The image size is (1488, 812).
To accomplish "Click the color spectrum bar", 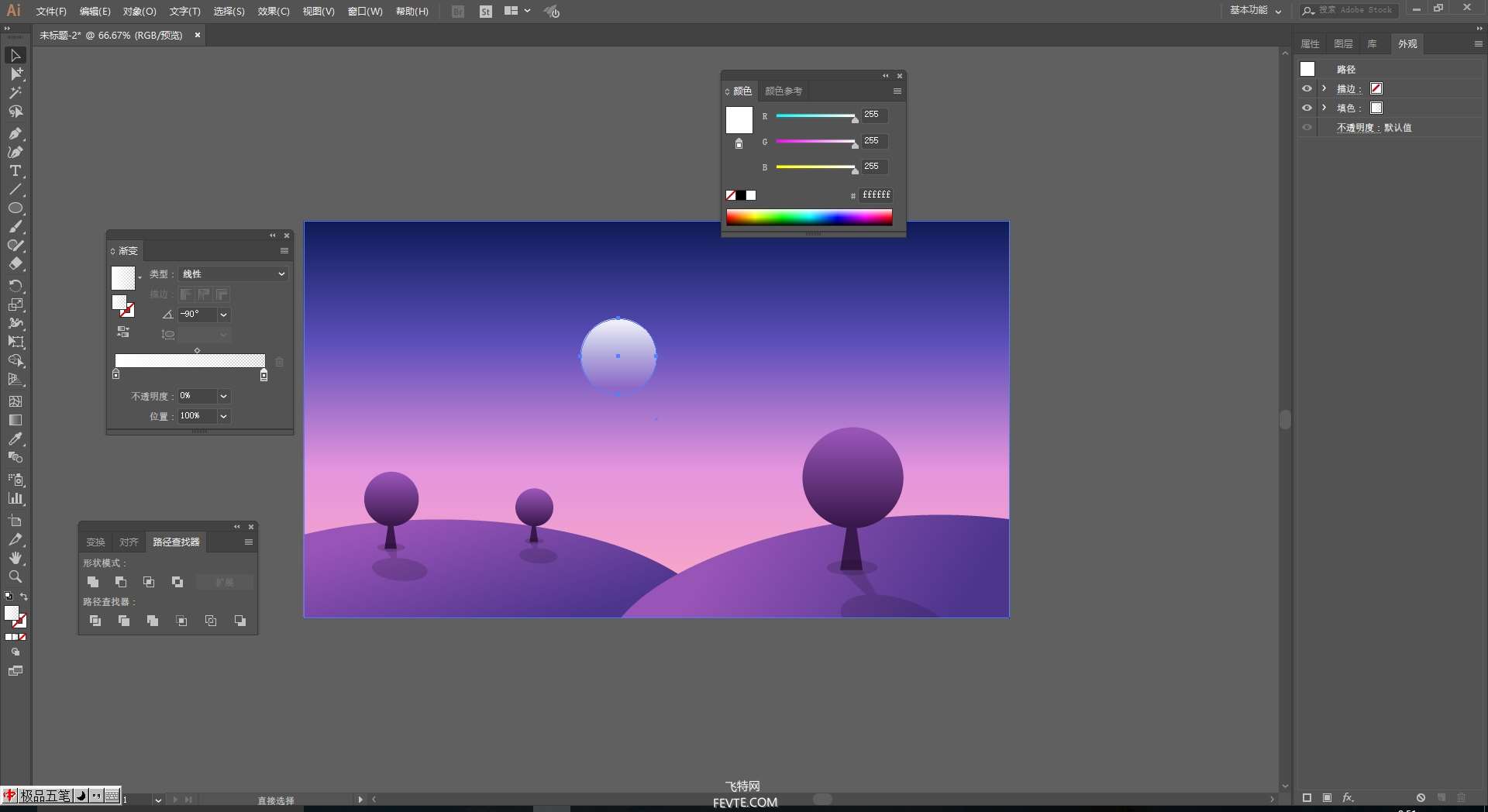I will 809,217.
